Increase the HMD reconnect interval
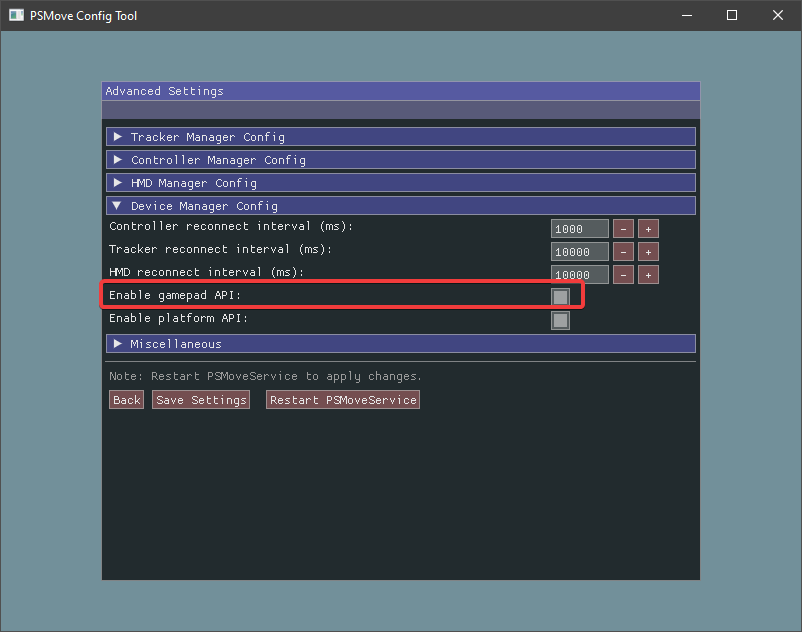 tap(647, 274)
